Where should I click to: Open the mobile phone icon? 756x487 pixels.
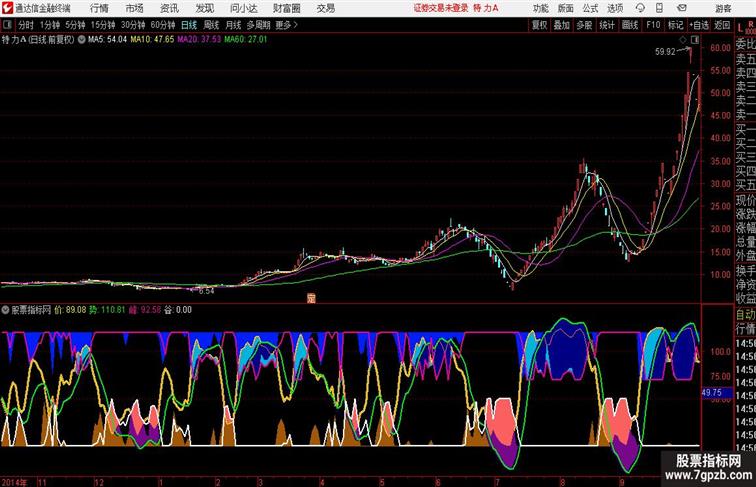click(x=659, y=8)
